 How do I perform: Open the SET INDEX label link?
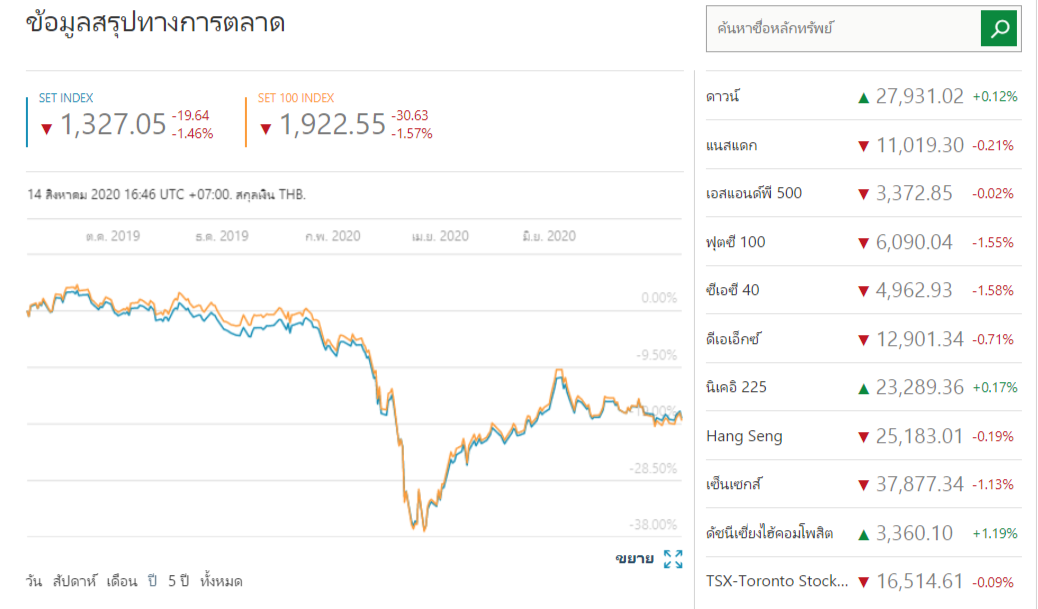(66, 98)
